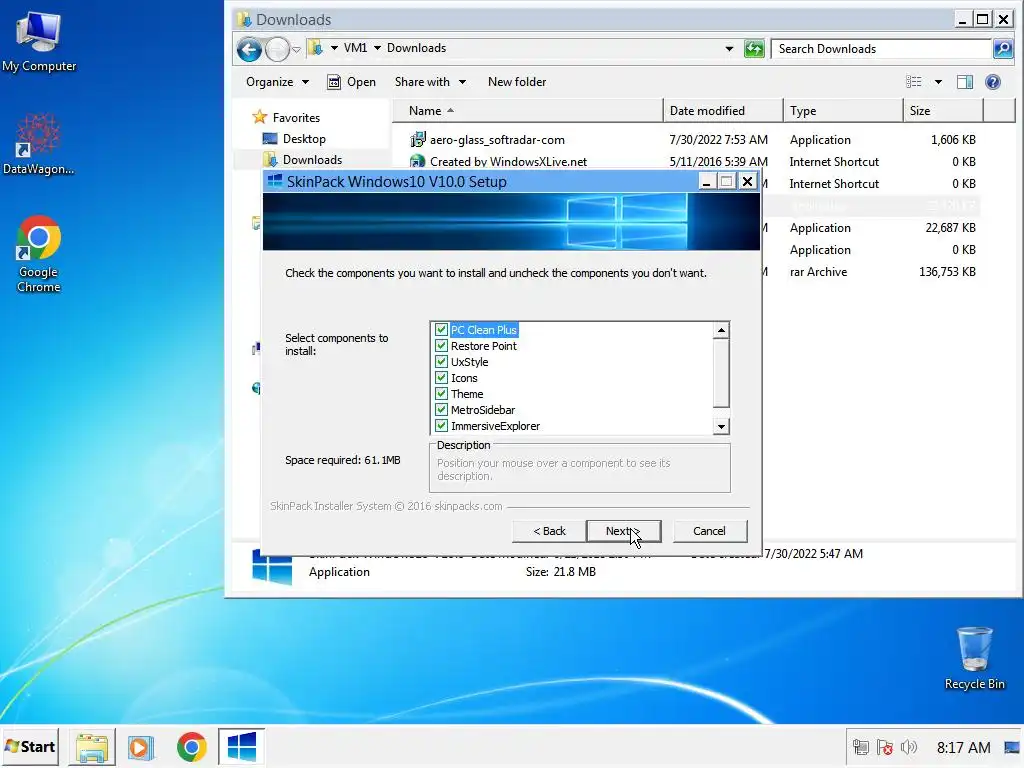Click the Search Downloads field
The height and width of the screenshot is (768, 1024).
(882, 49)
